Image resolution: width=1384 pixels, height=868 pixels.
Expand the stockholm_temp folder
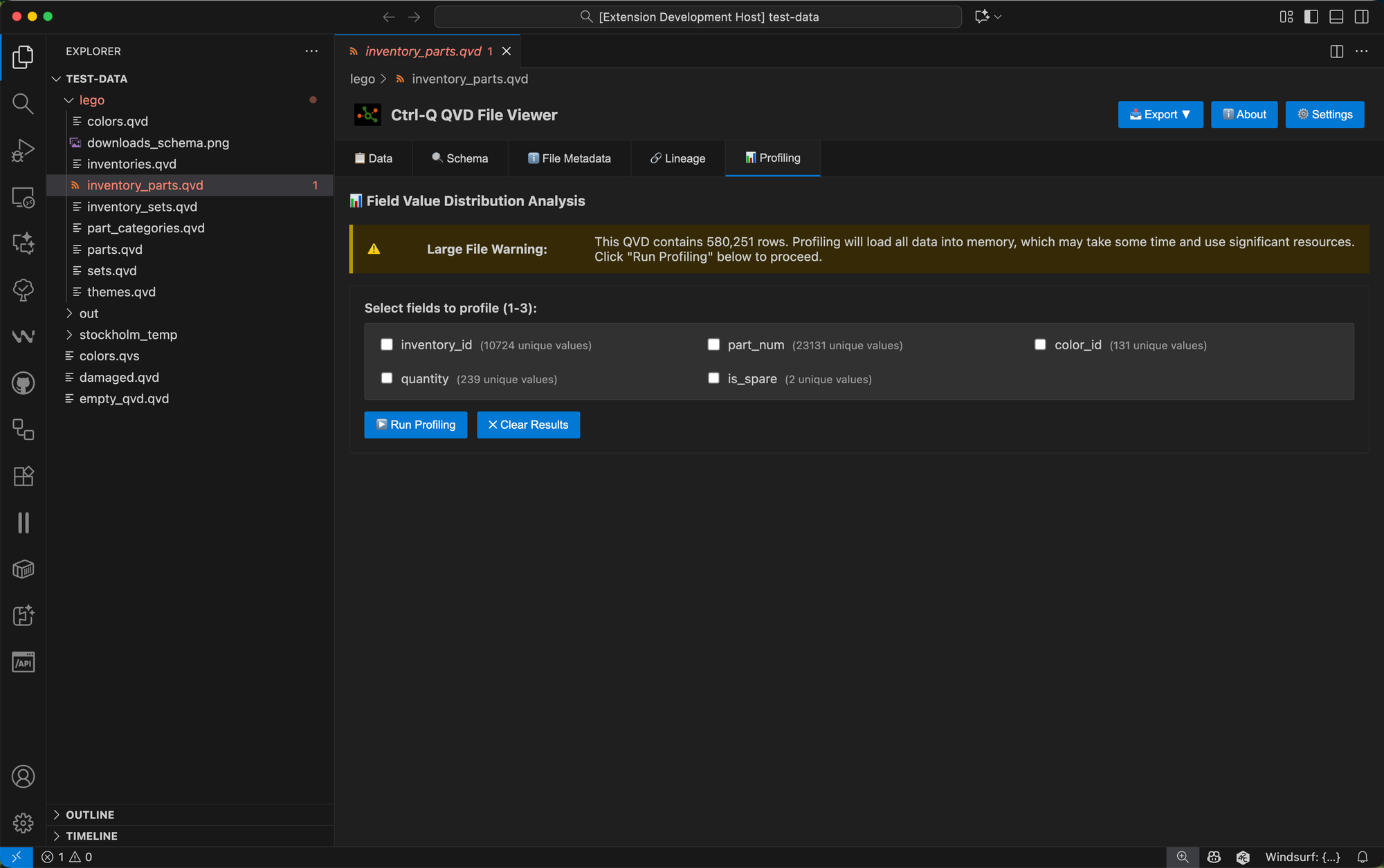pyautogui.click(x=128, y=335)
